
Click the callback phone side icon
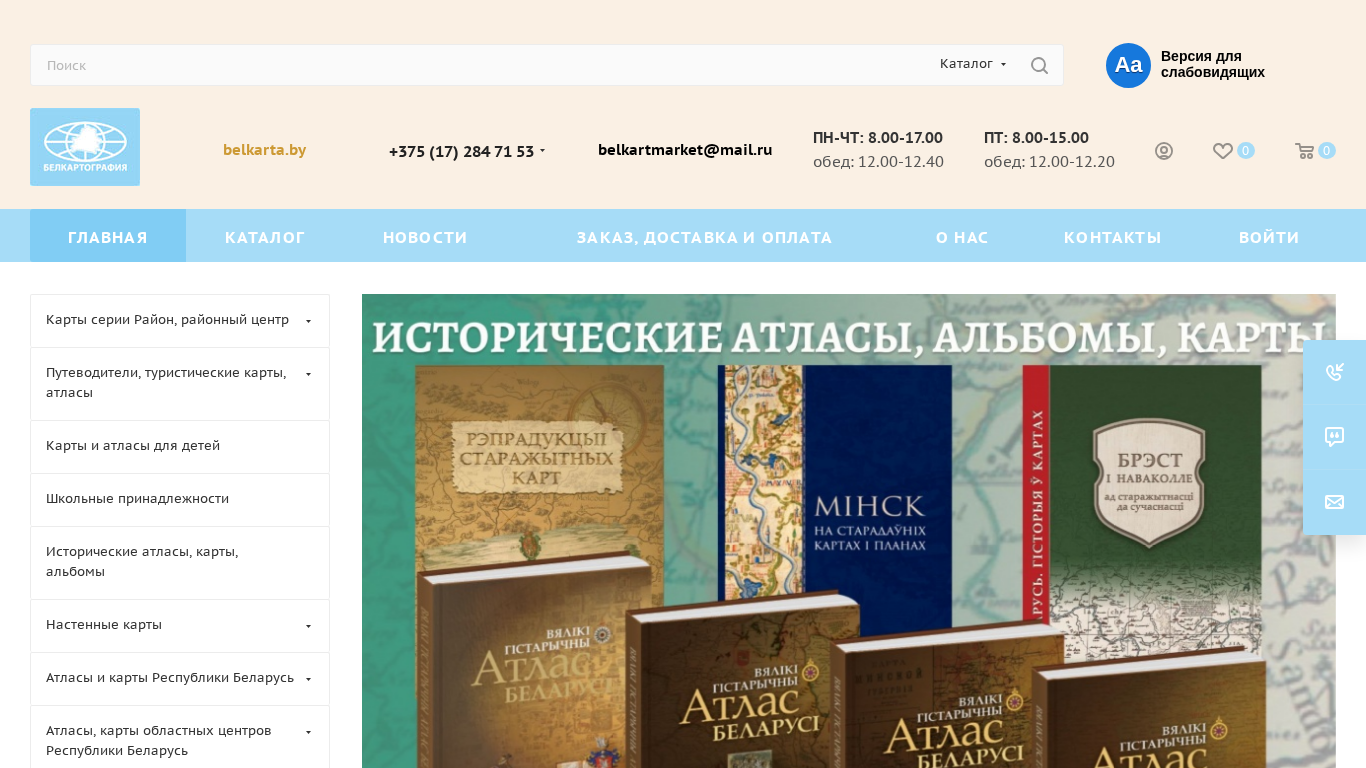pyautogui.click(x=1334, y=372)
